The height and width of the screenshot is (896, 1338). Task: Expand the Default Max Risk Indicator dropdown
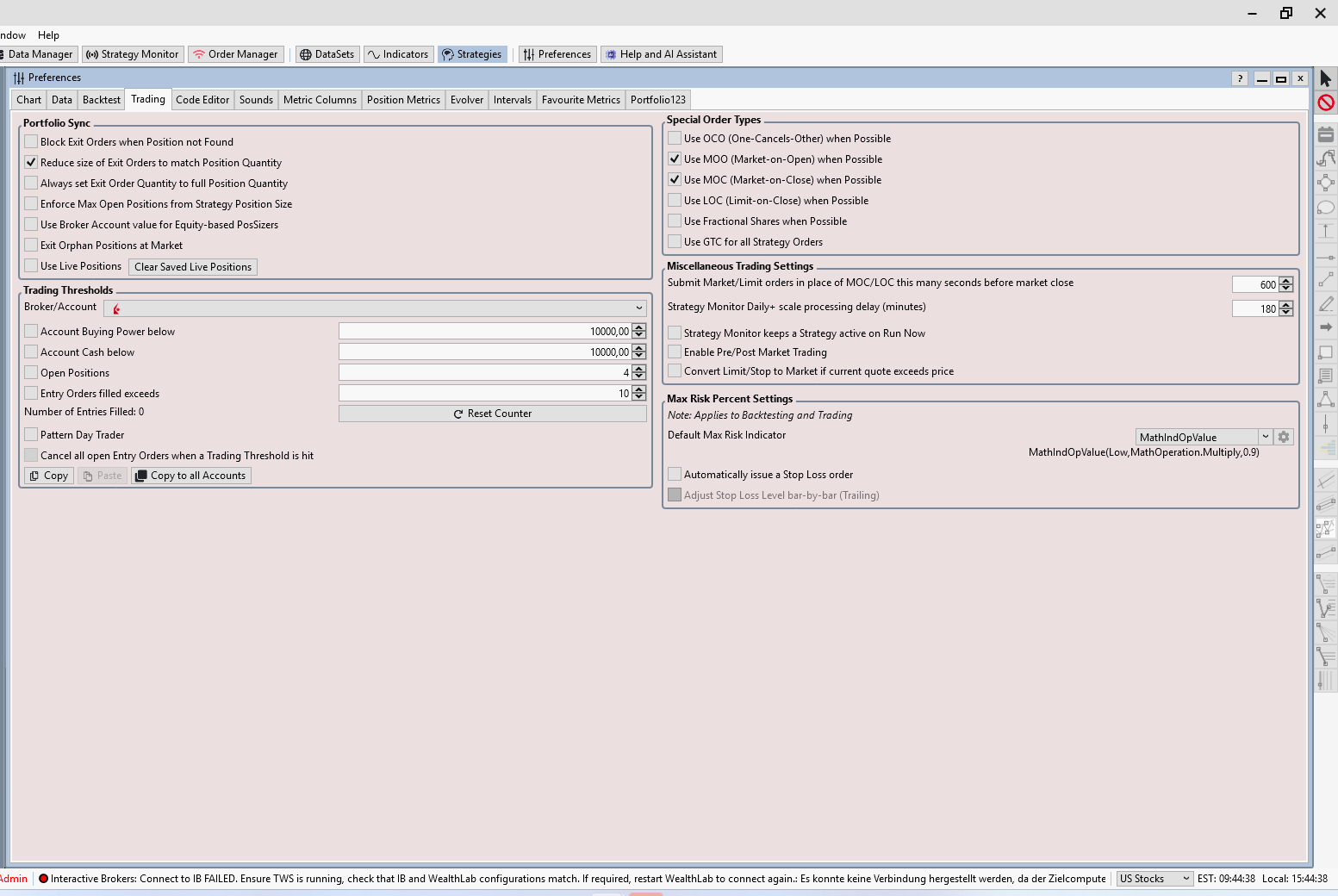(1265, 437)
